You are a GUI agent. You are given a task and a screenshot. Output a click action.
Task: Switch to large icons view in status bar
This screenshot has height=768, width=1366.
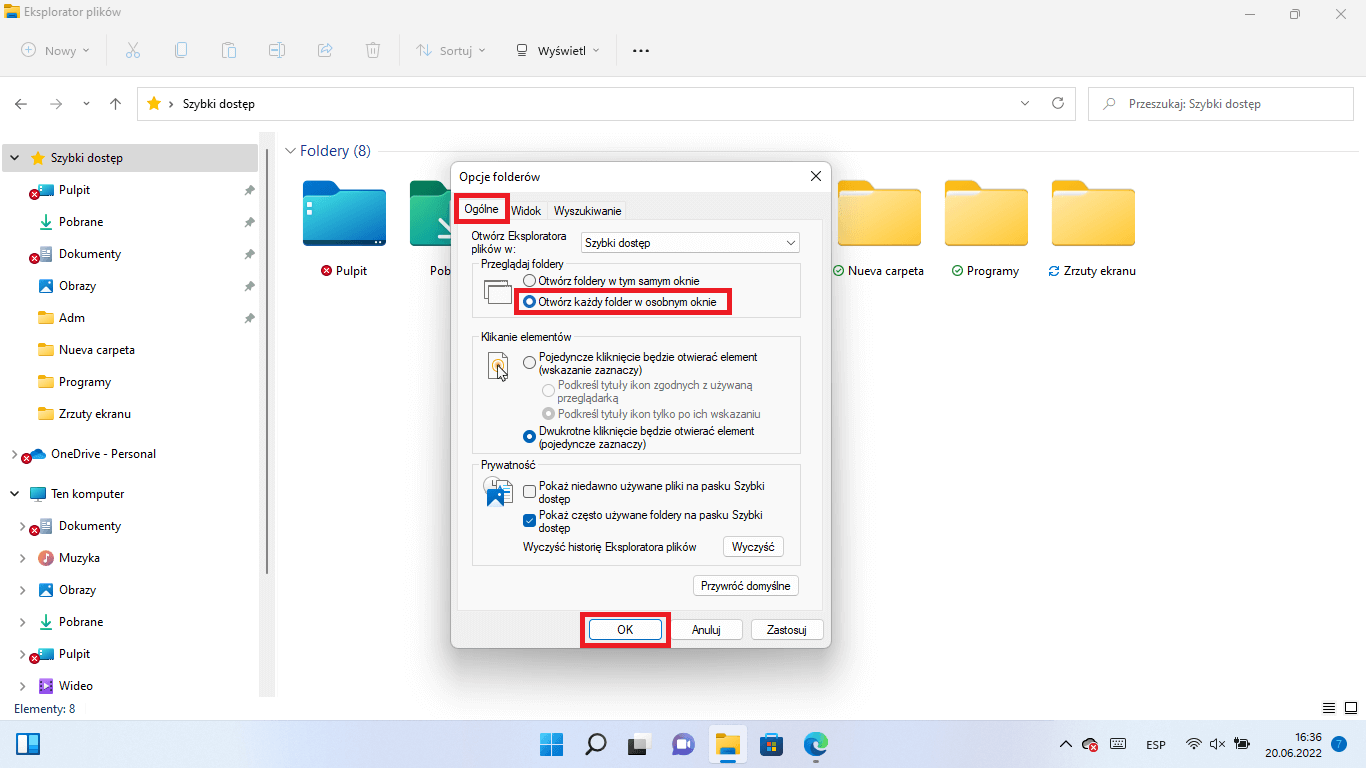click(1350, 708)
